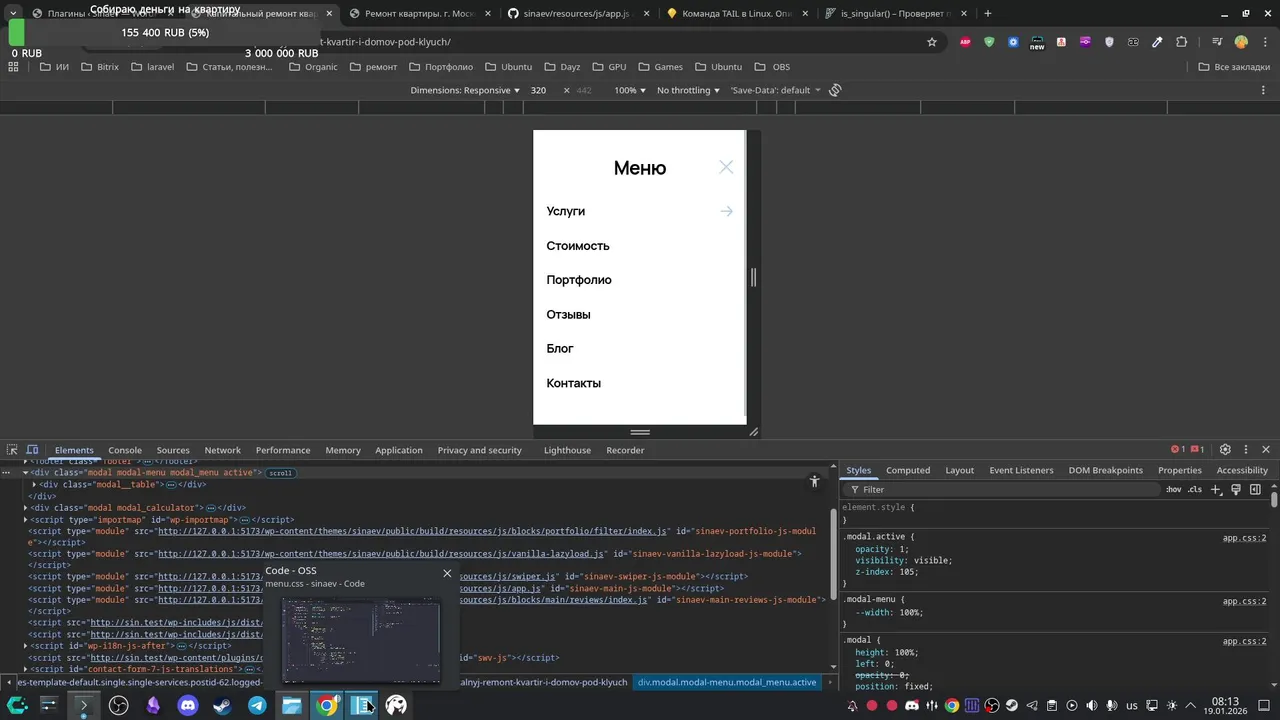The height and width of the screenshot is (720, 1280).
Task: Close the mobile menu modal with X
Action: 726,167
